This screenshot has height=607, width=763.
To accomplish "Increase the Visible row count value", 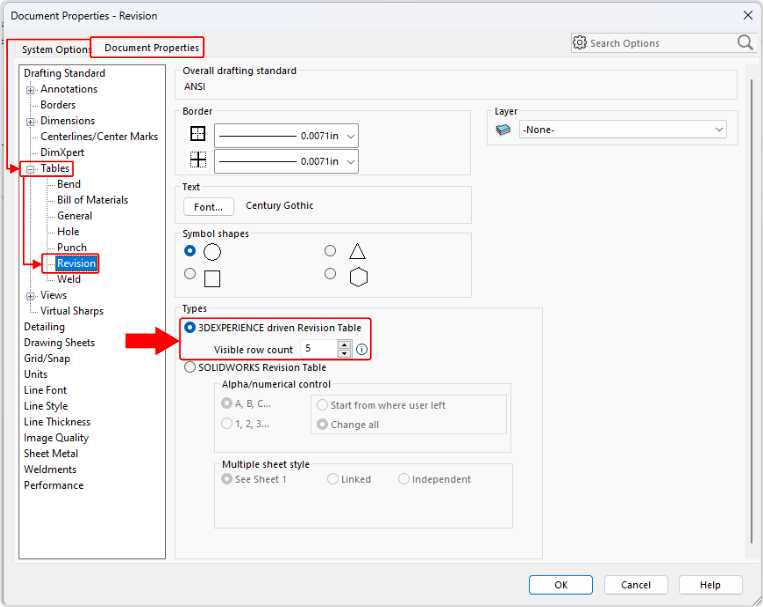I will point(345,345).
